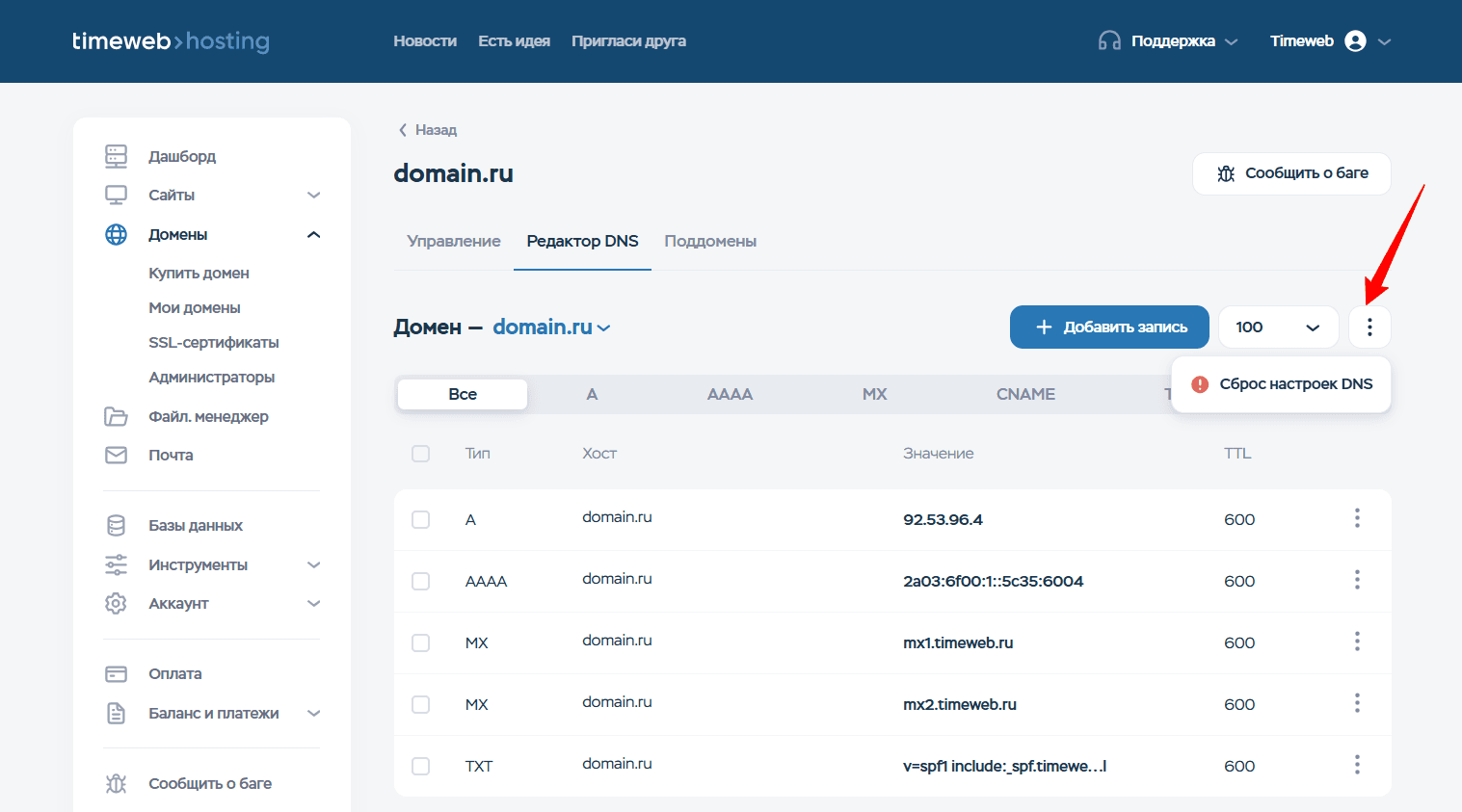This screenshot has height=812, width=1462.
Task: Switch to the Поддомены tab
Action: click(710, 241)
